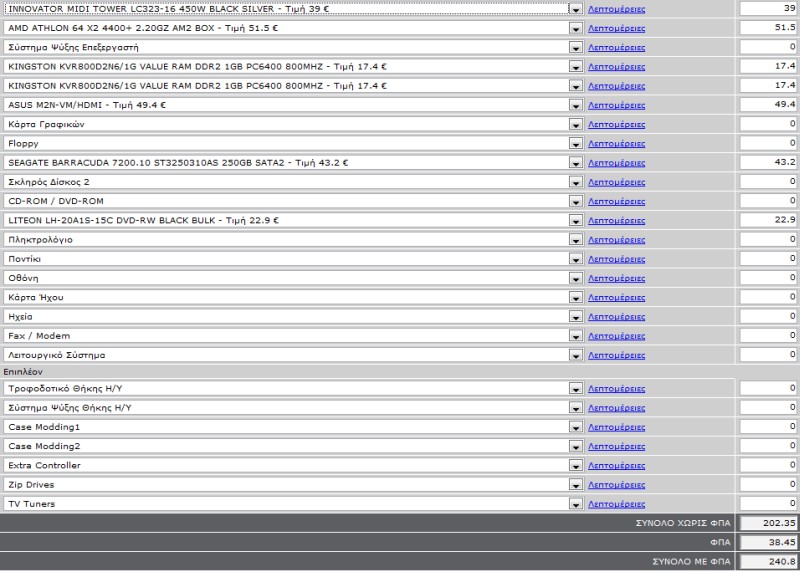View Λεπτομέρειες for LITEON DVD-RW drive
This screenshot has width=800, height=572.
pos(616,221)
